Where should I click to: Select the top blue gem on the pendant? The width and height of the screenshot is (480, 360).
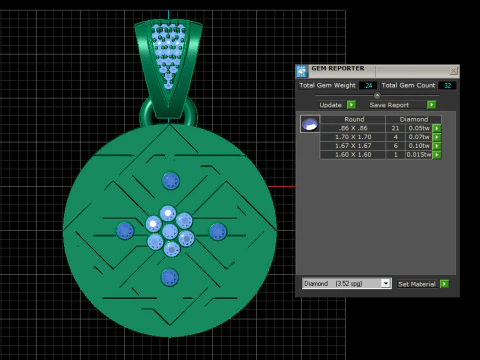point(171,181)
